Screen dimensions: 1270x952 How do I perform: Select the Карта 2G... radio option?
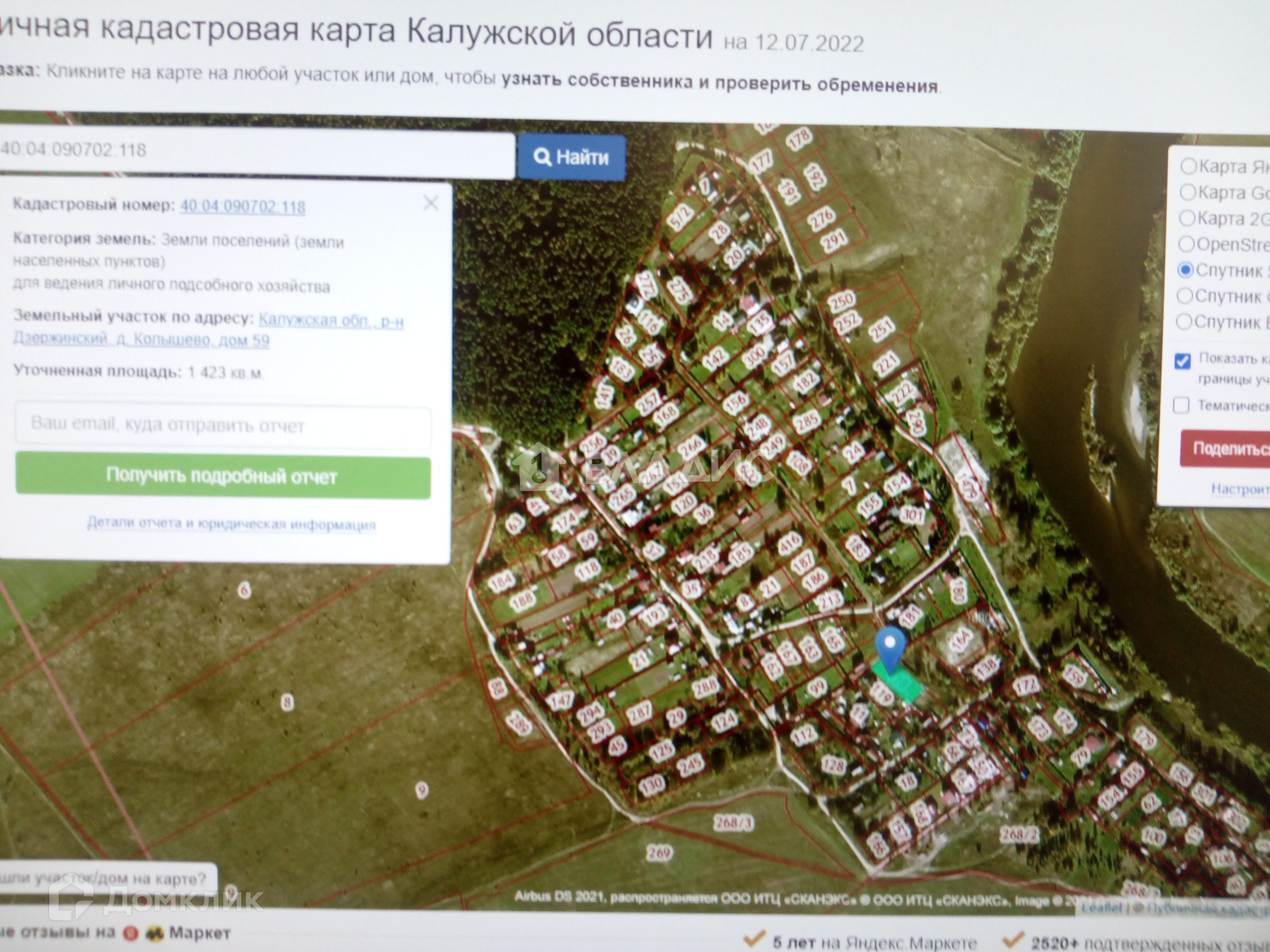tap(1187, 217)
